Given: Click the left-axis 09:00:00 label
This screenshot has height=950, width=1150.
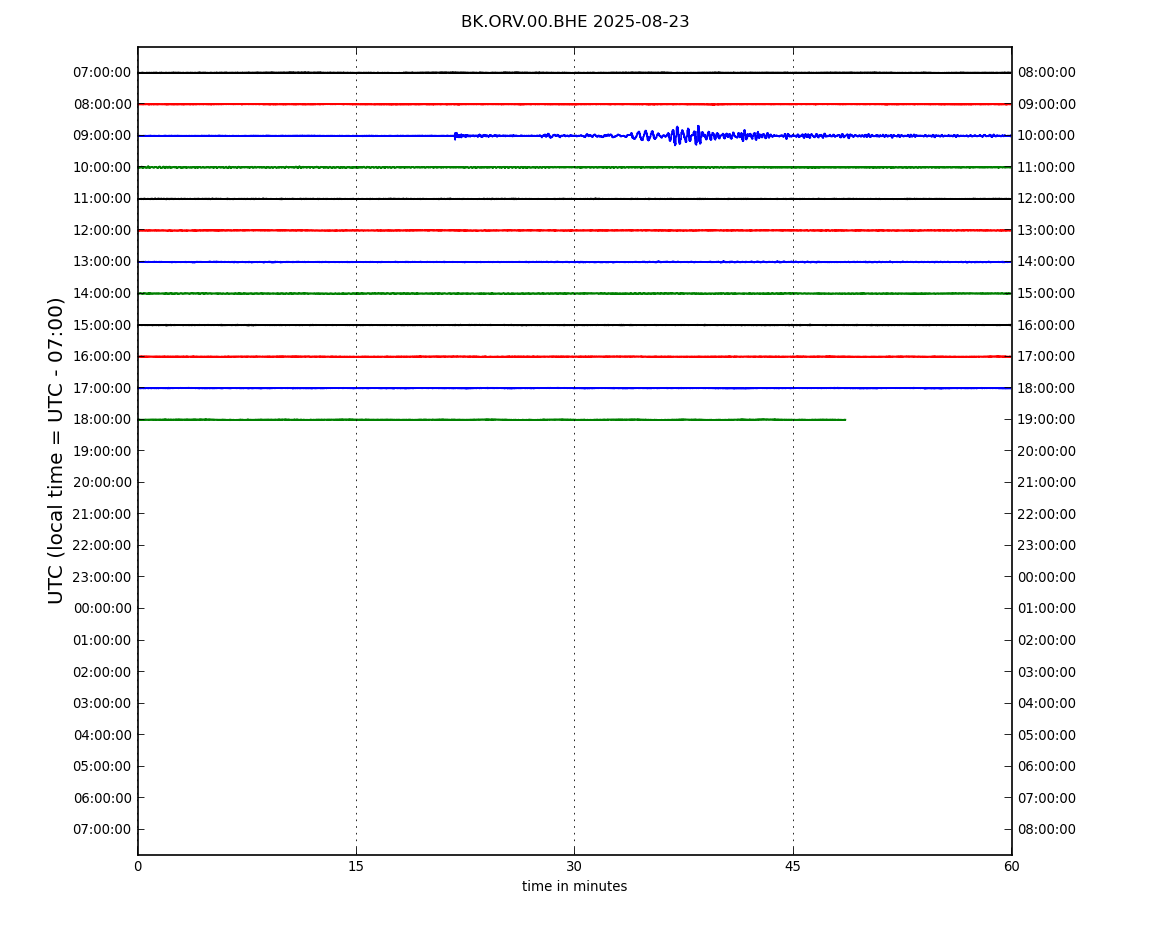Looking at the screenshot, I should [102, 136].
